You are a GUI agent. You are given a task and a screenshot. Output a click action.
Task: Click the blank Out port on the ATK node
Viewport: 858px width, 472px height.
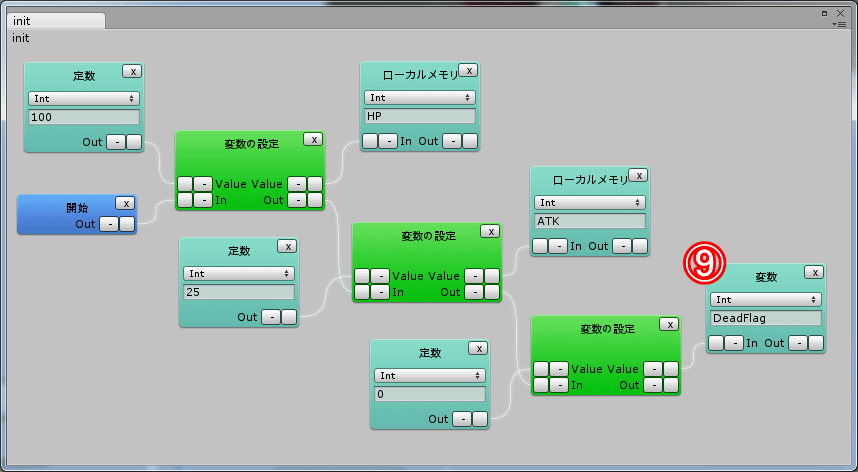(x=640, y=246)
